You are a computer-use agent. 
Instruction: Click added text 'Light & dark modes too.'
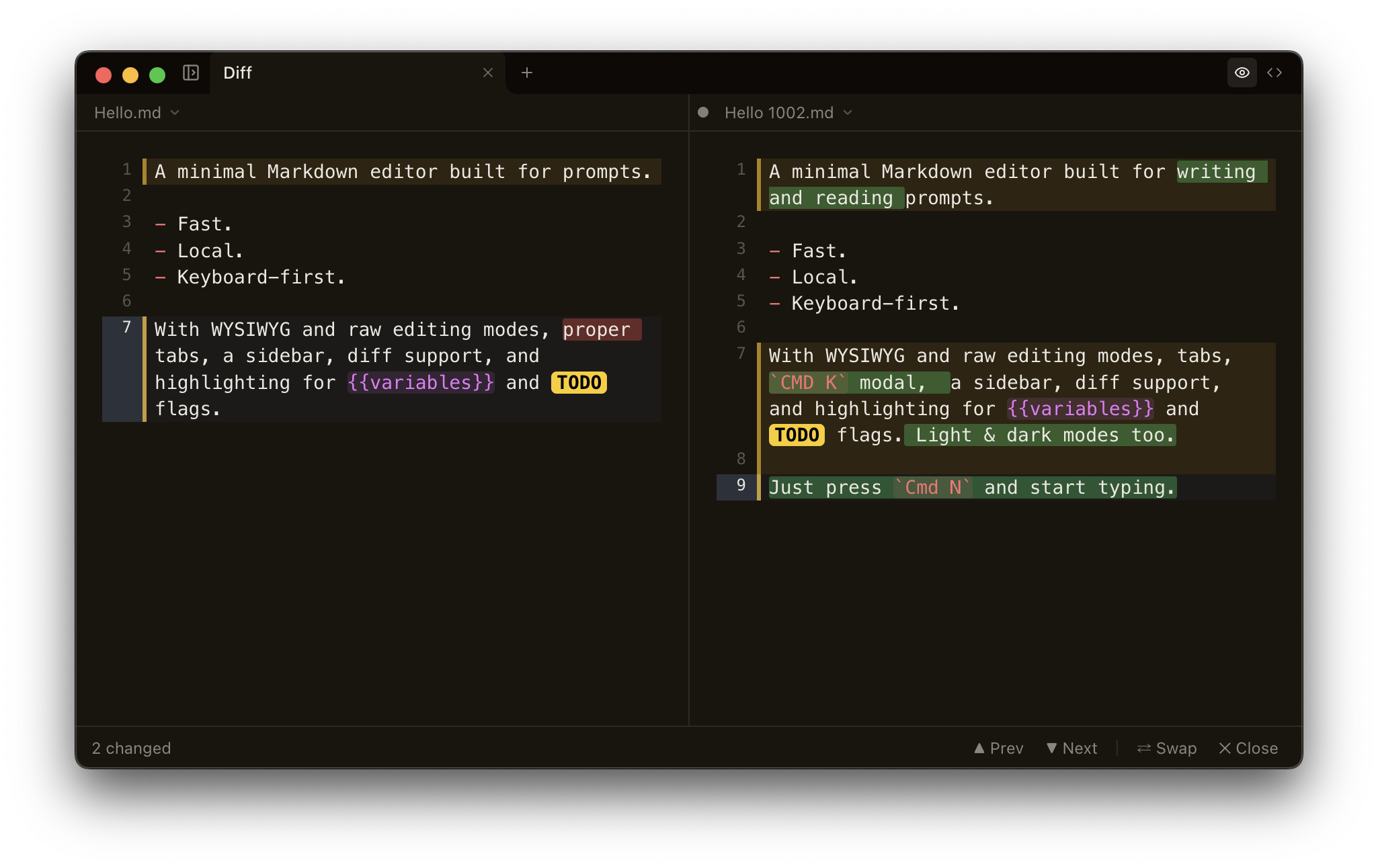coord(1040,435)
